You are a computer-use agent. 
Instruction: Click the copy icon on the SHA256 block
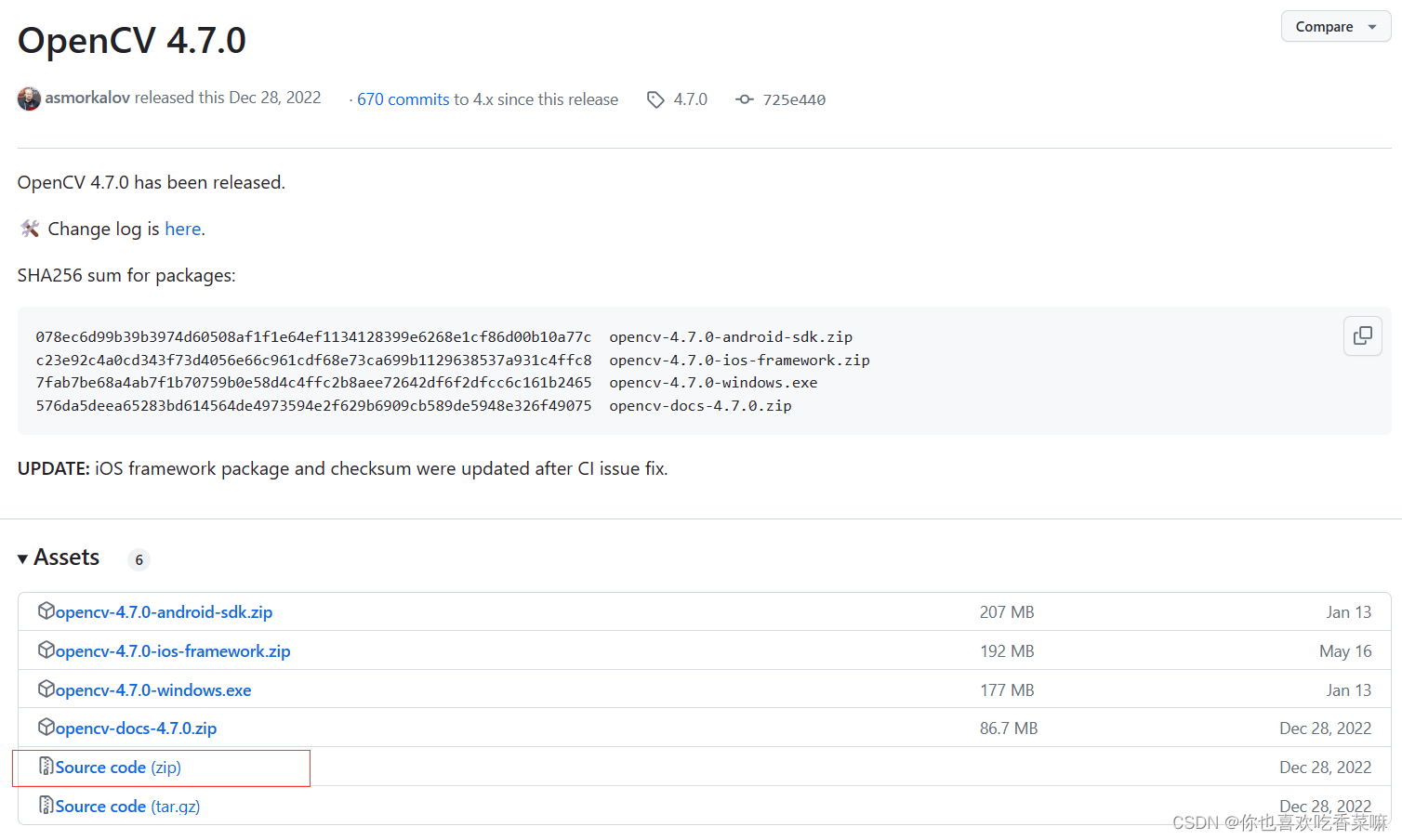point(1362,335)
